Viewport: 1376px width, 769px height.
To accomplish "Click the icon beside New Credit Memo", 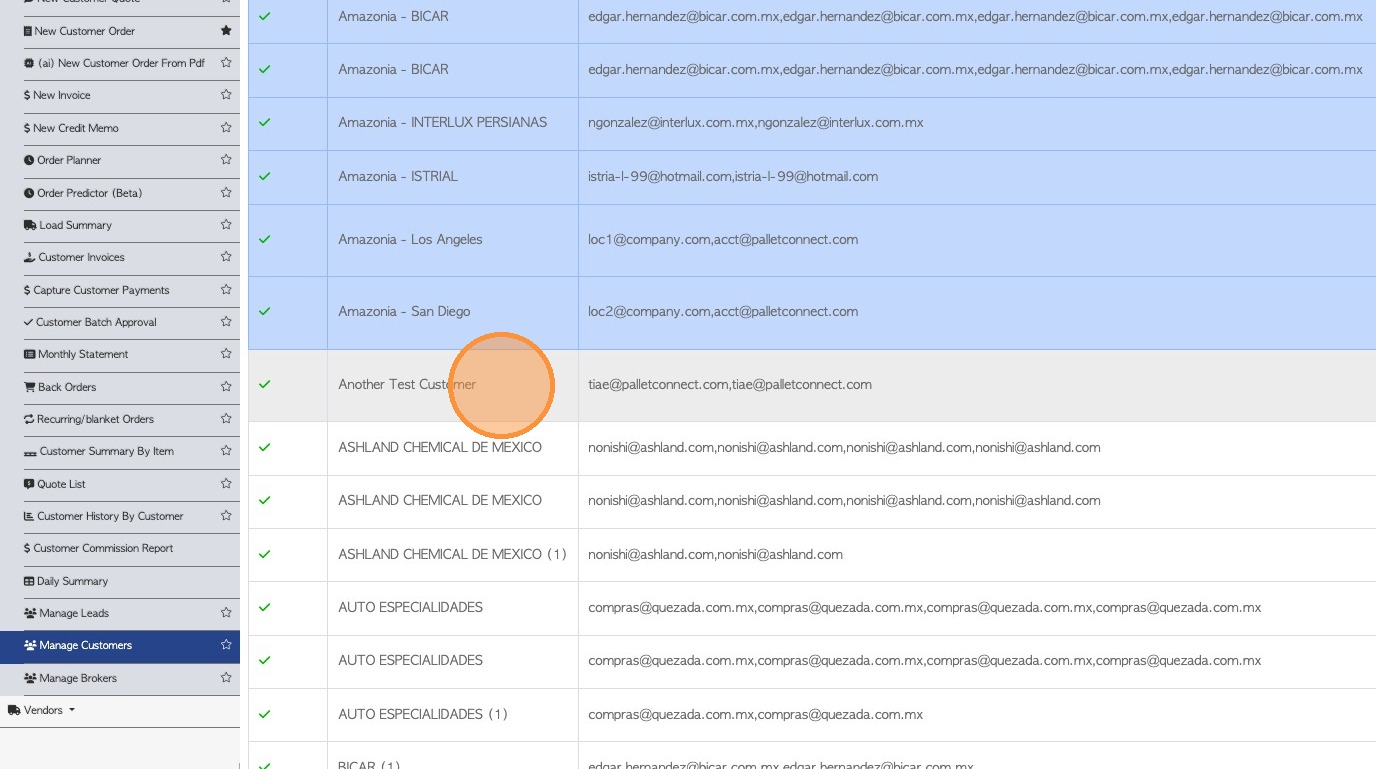I will (27, 128).
